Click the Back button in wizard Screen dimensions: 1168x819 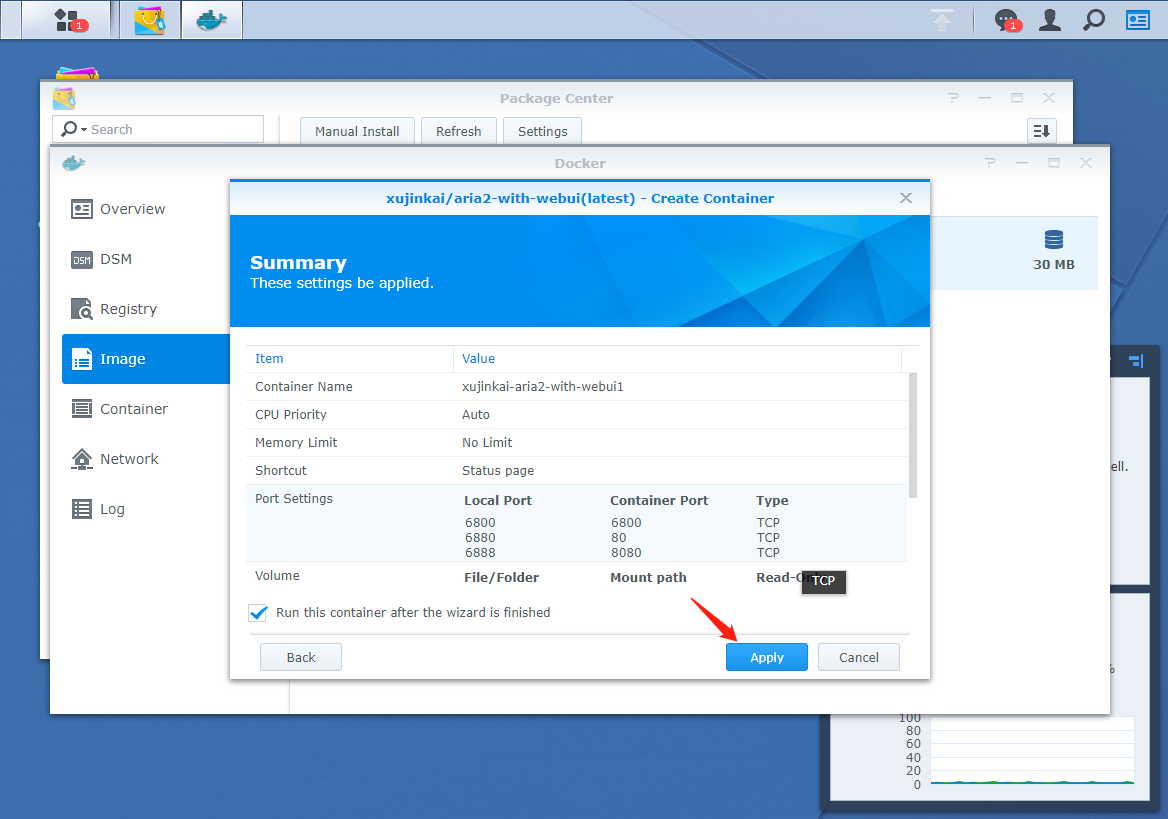(x=301, y=657)
